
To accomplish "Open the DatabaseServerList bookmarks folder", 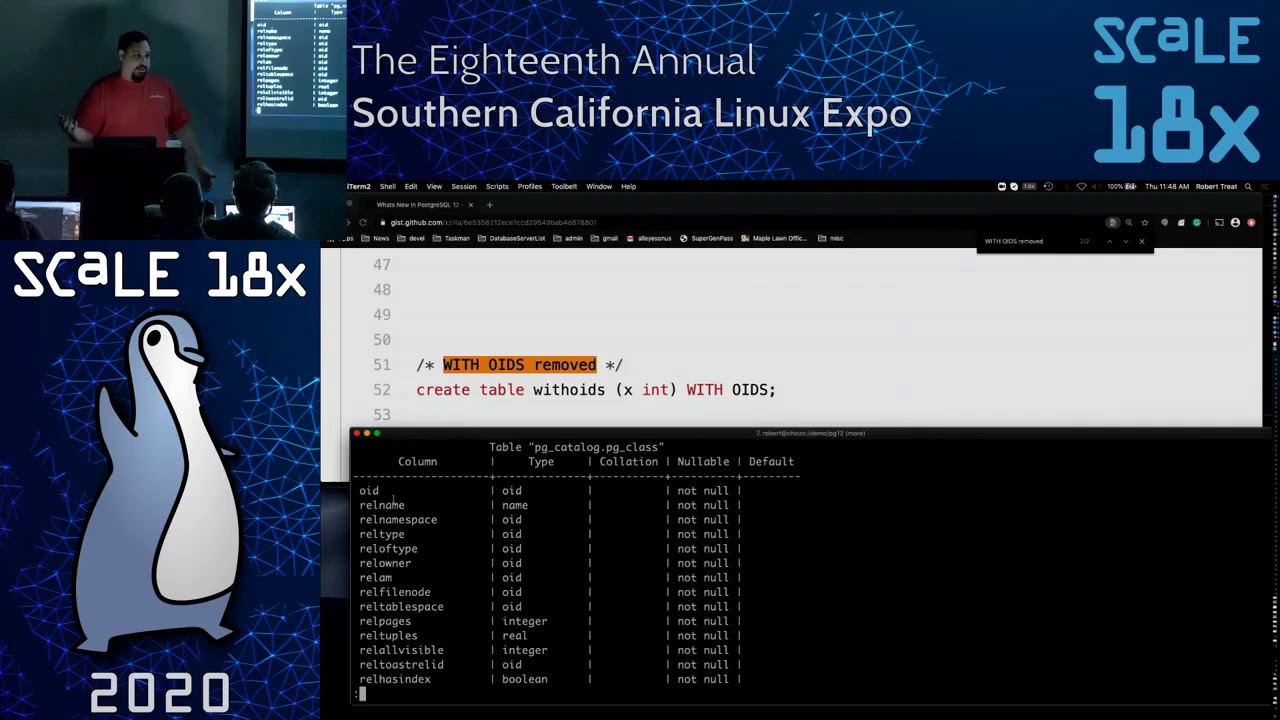I will coord(512,238).
